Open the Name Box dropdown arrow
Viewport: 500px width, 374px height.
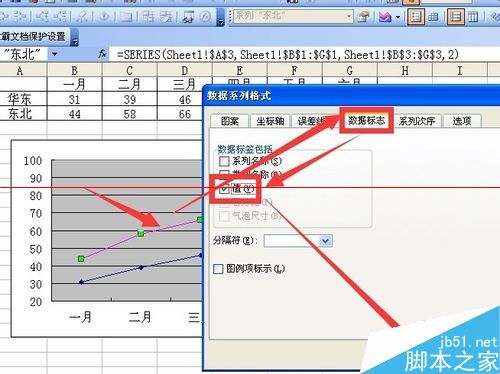[x=55, y=54]
